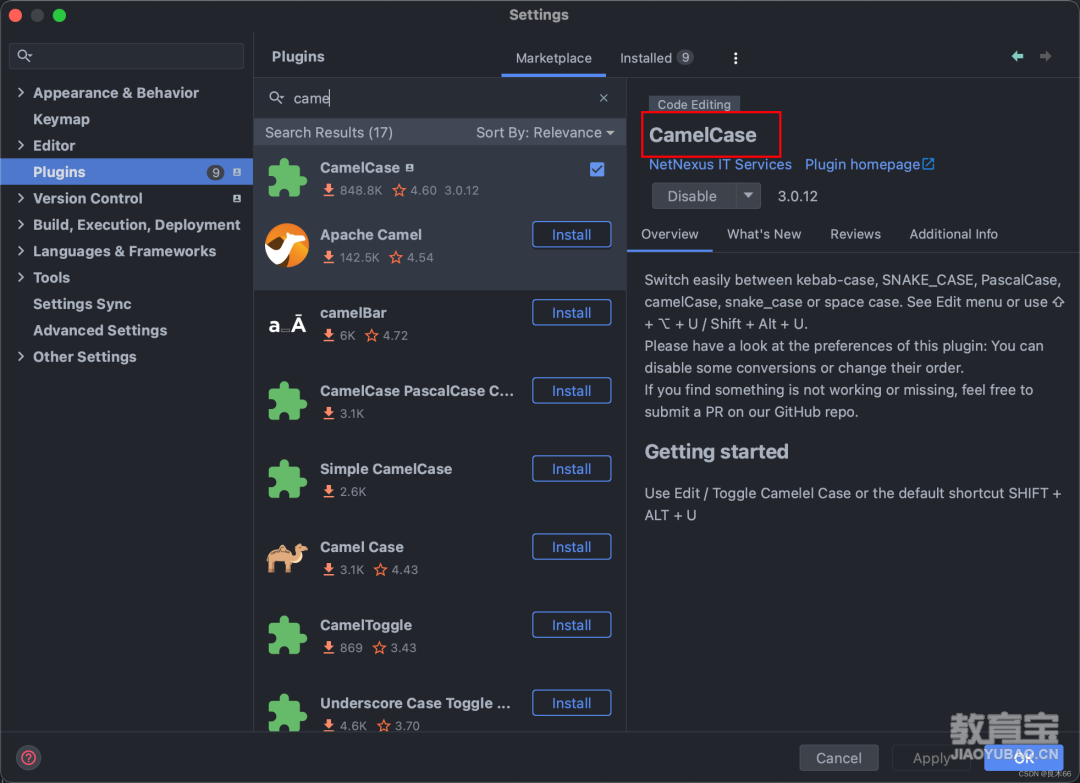1080x783 pixels.
Task: Click the Cancel button
Action: pos(838,758)
